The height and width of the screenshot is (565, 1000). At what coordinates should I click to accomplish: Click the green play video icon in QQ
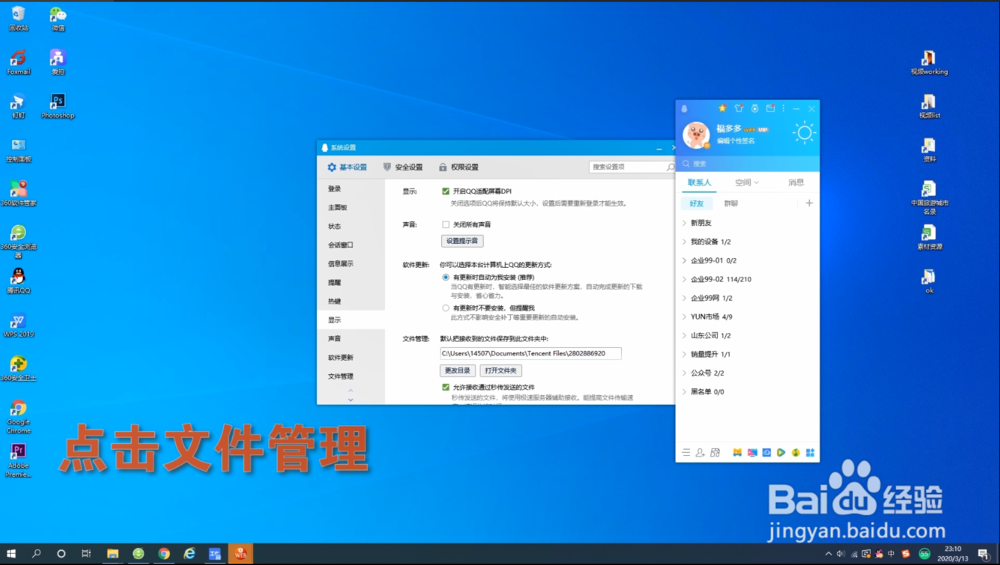[x=781, y=453]
